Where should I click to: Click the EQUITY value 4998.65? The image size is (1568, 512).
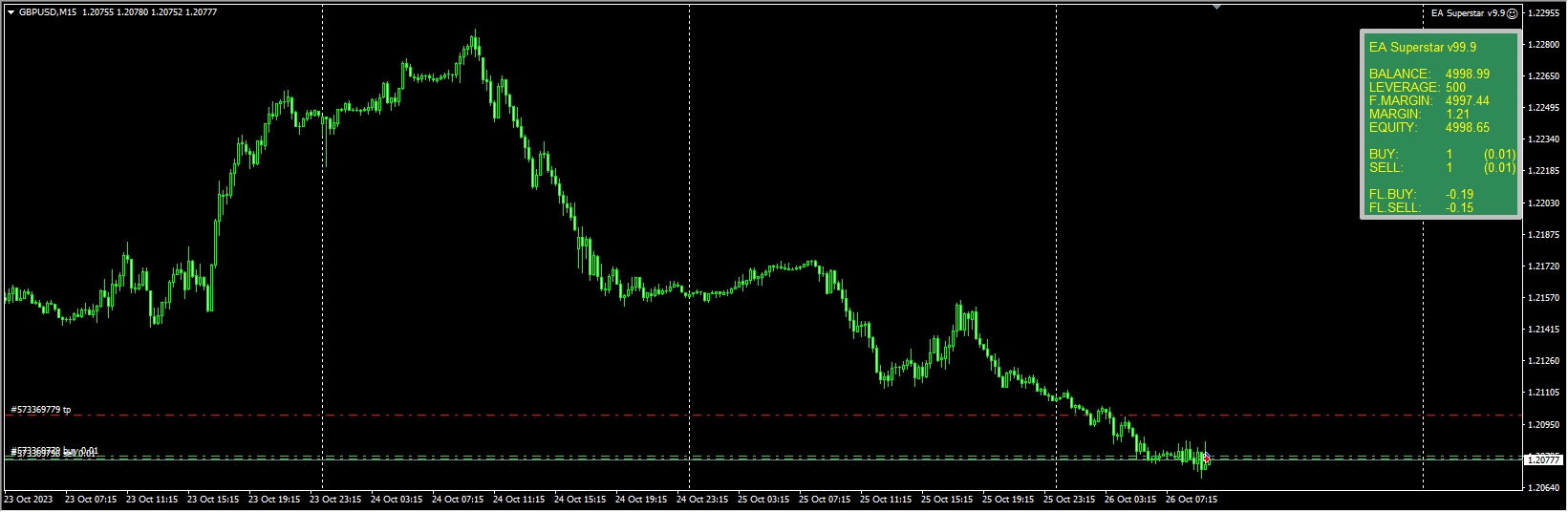[1468, 127]
